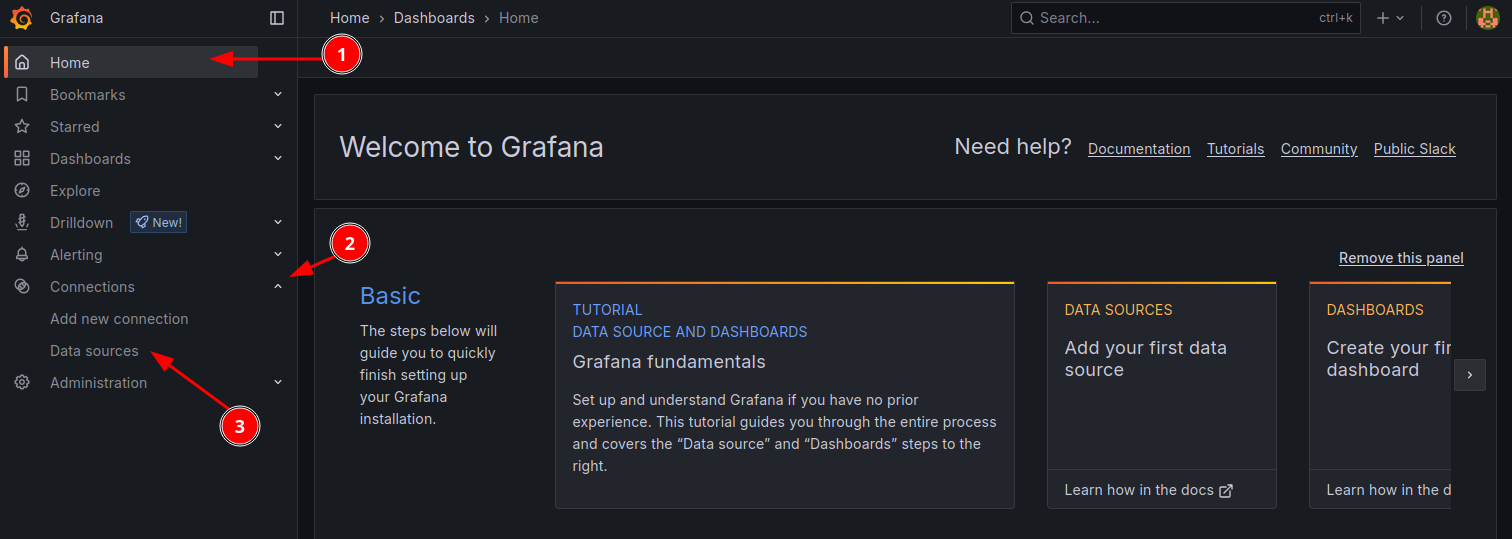Open the Grafana fundamentals tutorial card
Screen dimensions: 1512x539
tap(784, 395)
